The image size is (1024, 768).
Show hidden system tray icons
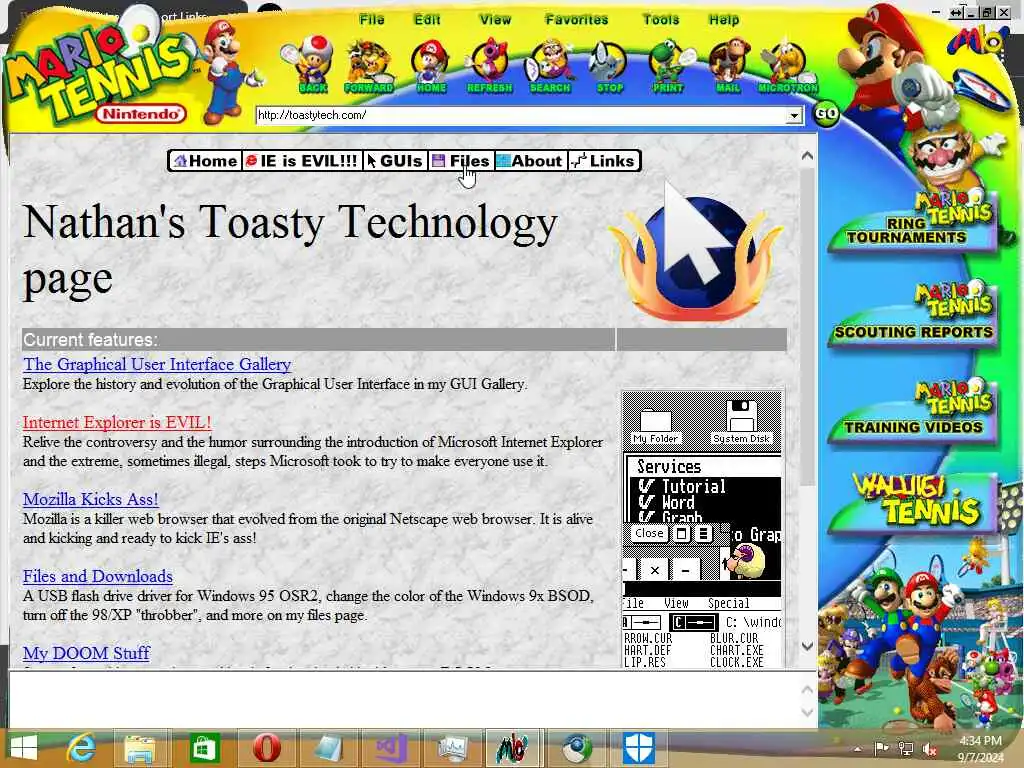[857, 748]
